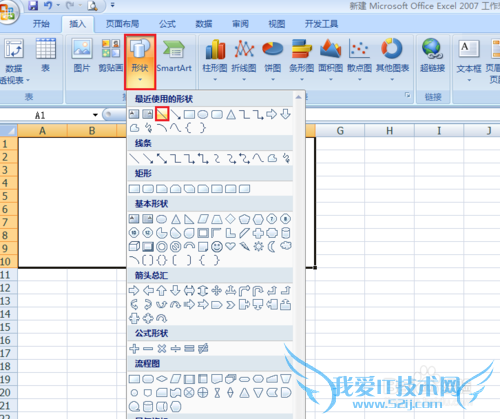The image size is (500, 419).
Task: Click the Save icon in quick access toolbar
Action: click(32, 5)
